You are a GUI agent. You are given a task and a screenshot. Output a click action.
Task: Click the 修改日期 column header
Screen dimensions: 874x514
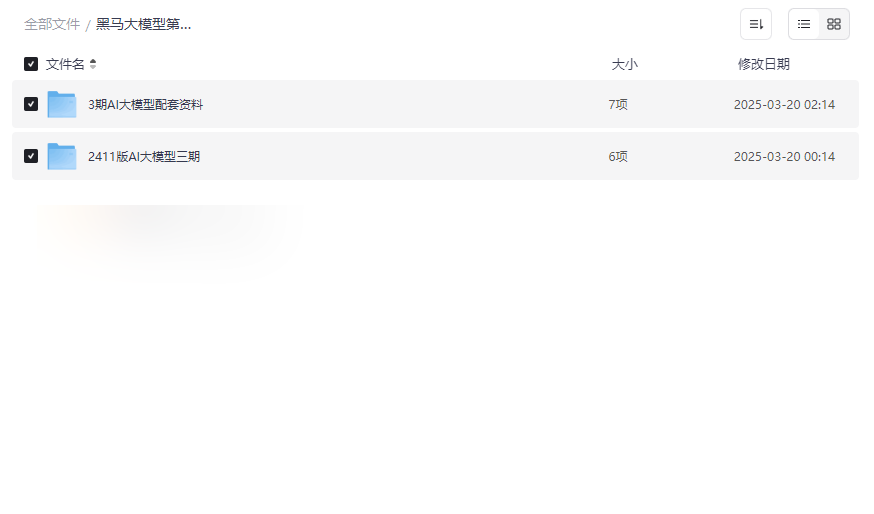tap(763, 64)
